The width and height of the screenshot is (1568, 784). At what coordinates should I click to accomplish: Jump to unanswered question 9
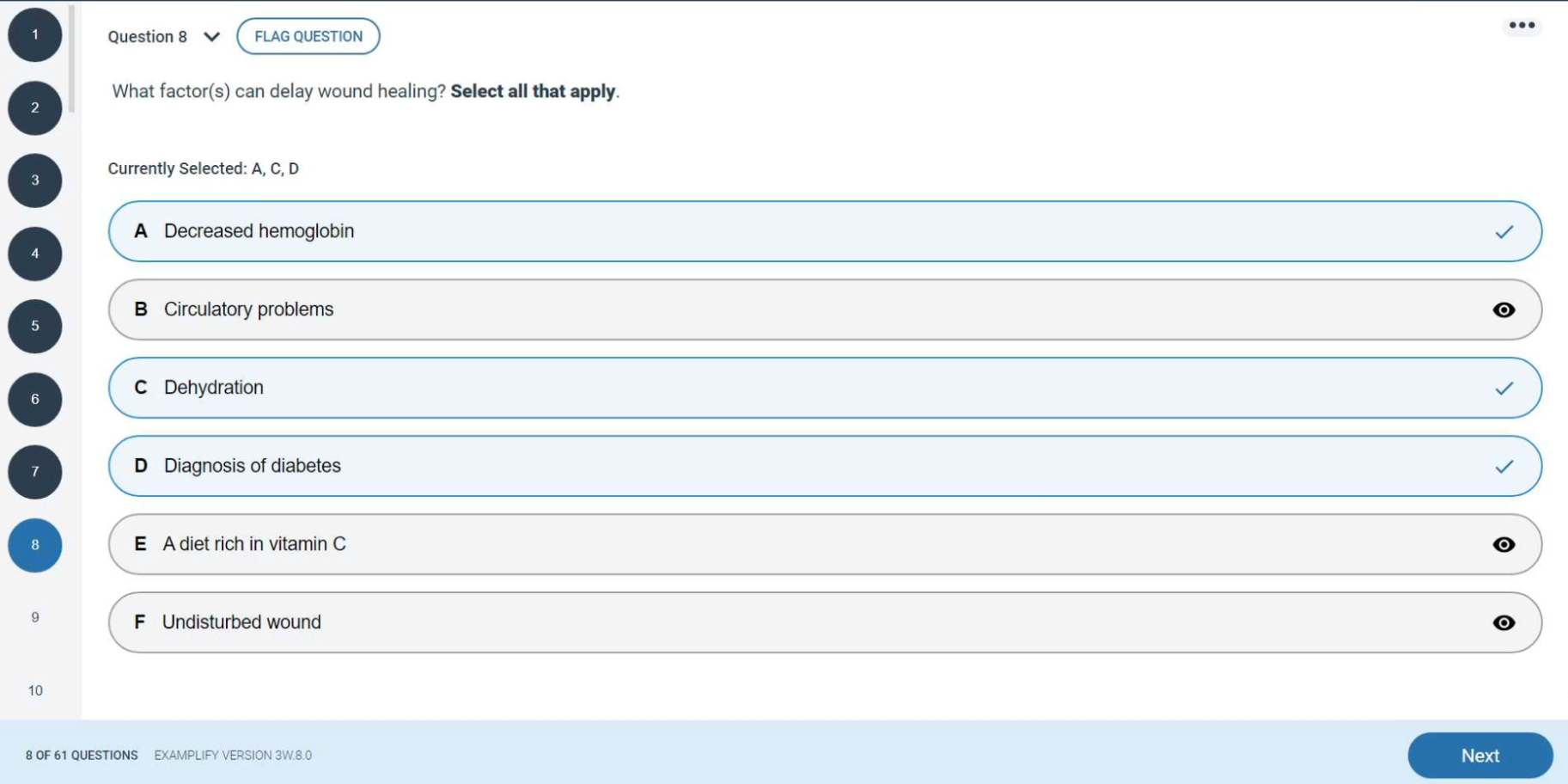click(35, 617)
